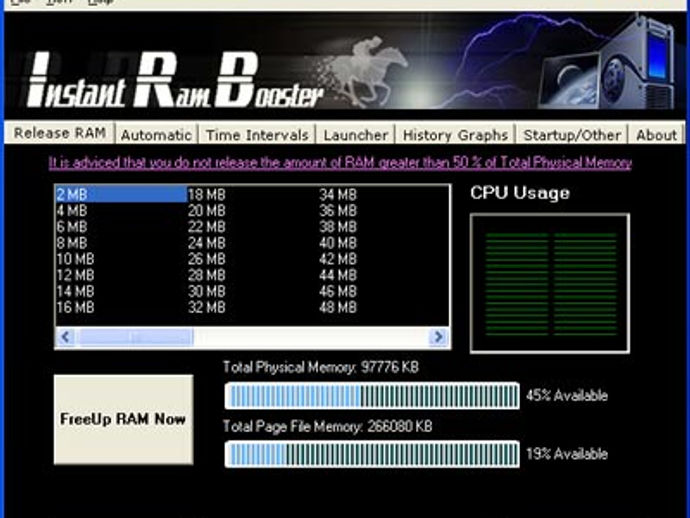Select 8 MB in the list
Screen dimensions: 690x518
[72, 243]
